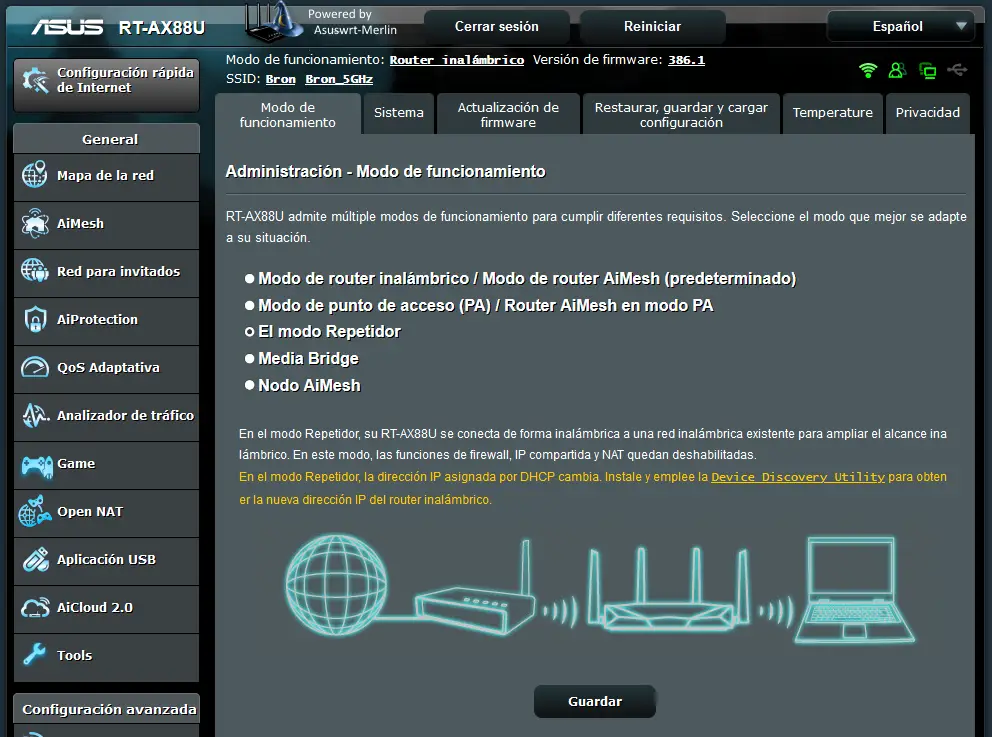The width and height of the screenshot is (992, 737).
Task: Click the USB status icon
Action: [x=957, y=70]
